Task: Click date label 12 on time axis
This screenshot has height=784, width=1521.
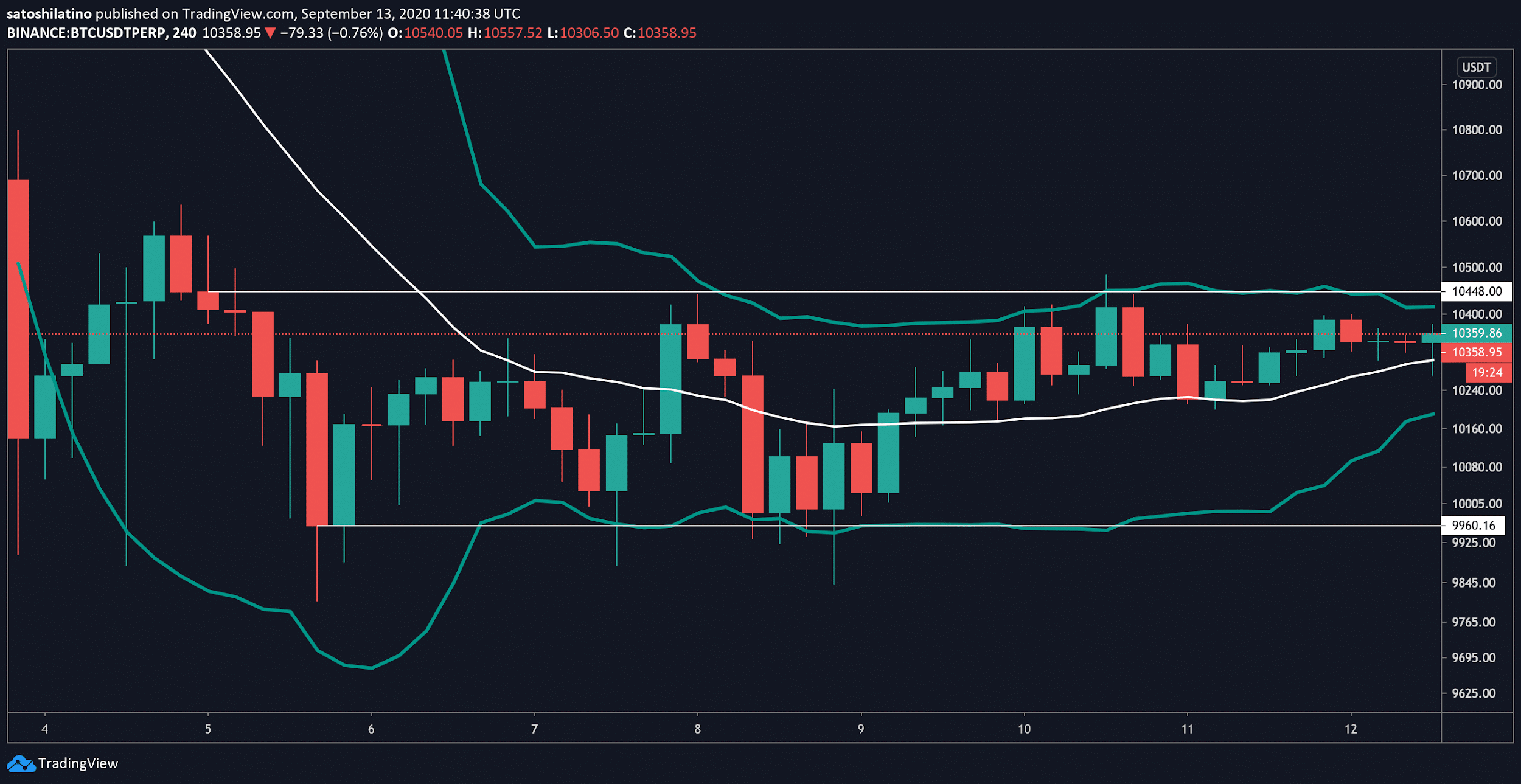Action: [1351, 729]
